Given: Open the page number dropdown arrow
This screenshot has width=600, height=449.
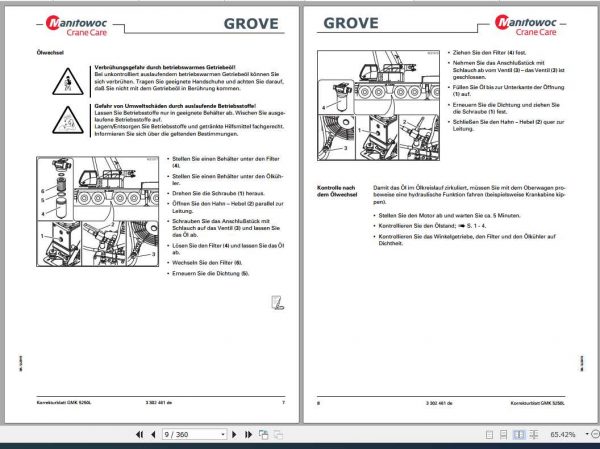Looking at the screenshot, I should click(x=223, y=434).
